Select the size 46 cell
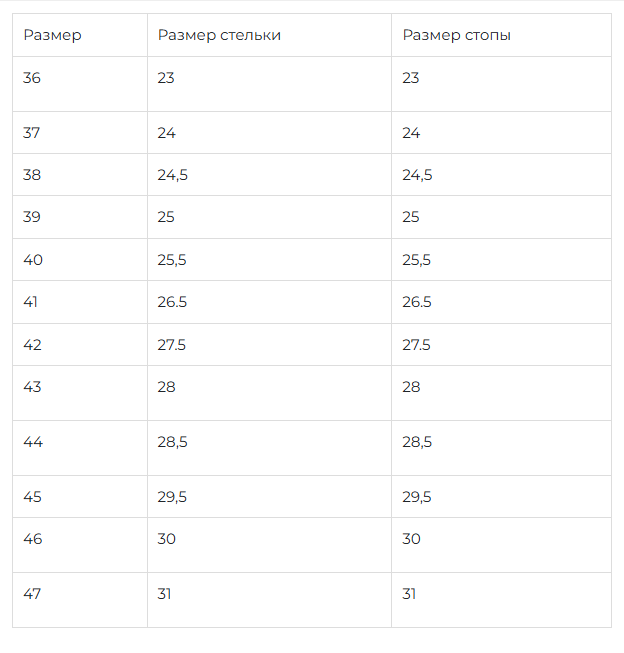Viewport: 624px width, 653px height. coord(33,539)
